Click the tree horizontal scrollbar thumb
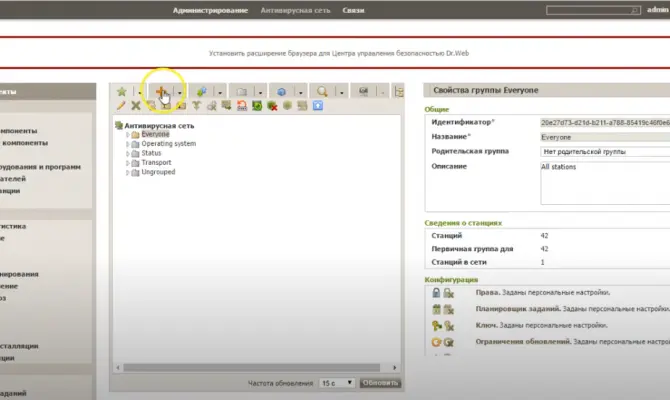Screen dimensions: 670x400 coord(251,368)
